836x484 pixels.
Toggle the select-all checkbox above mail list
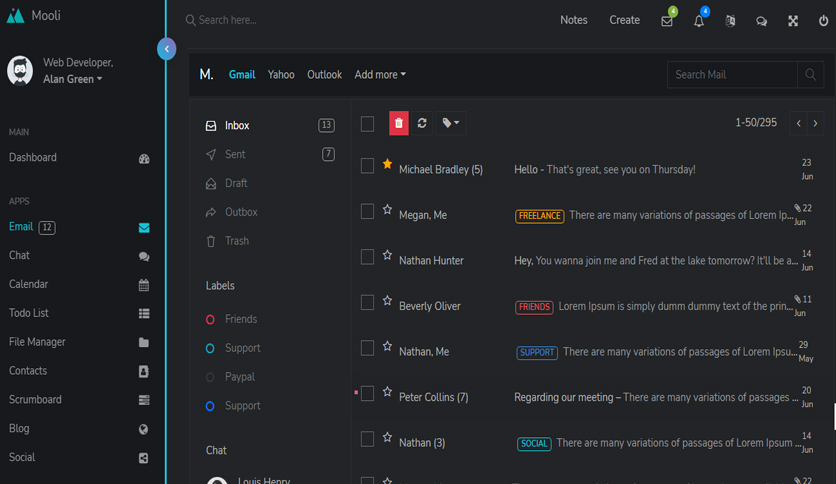click(x=367, y=124)
